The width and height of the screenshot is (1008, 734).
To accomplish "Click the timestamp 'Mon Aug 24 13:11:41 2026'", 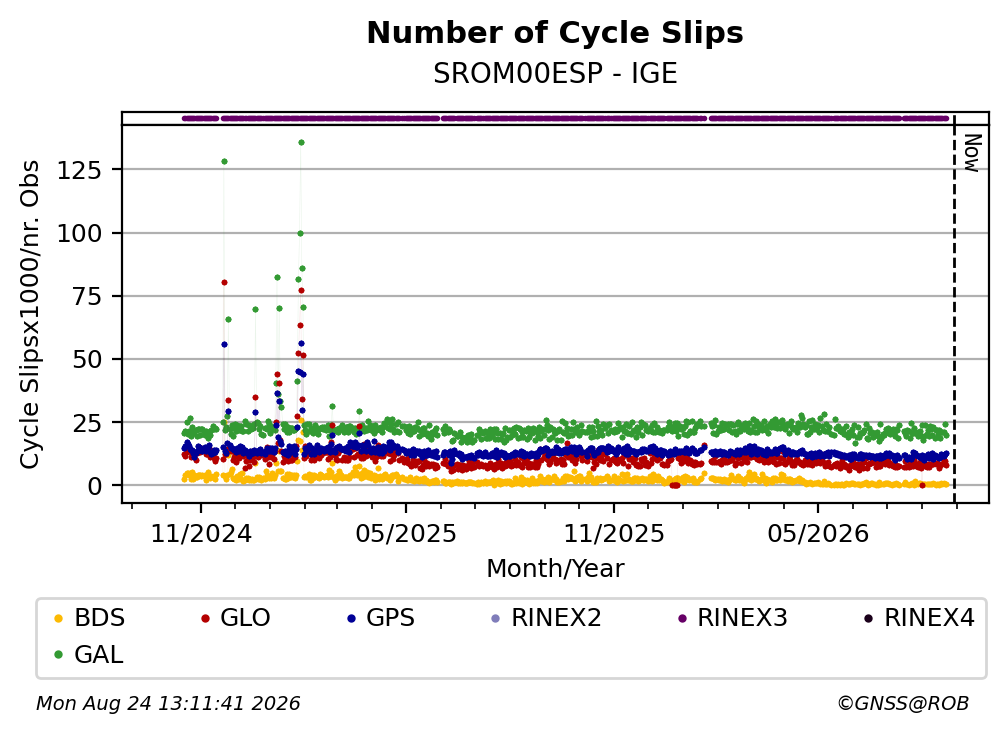I will tap(168, 704).
